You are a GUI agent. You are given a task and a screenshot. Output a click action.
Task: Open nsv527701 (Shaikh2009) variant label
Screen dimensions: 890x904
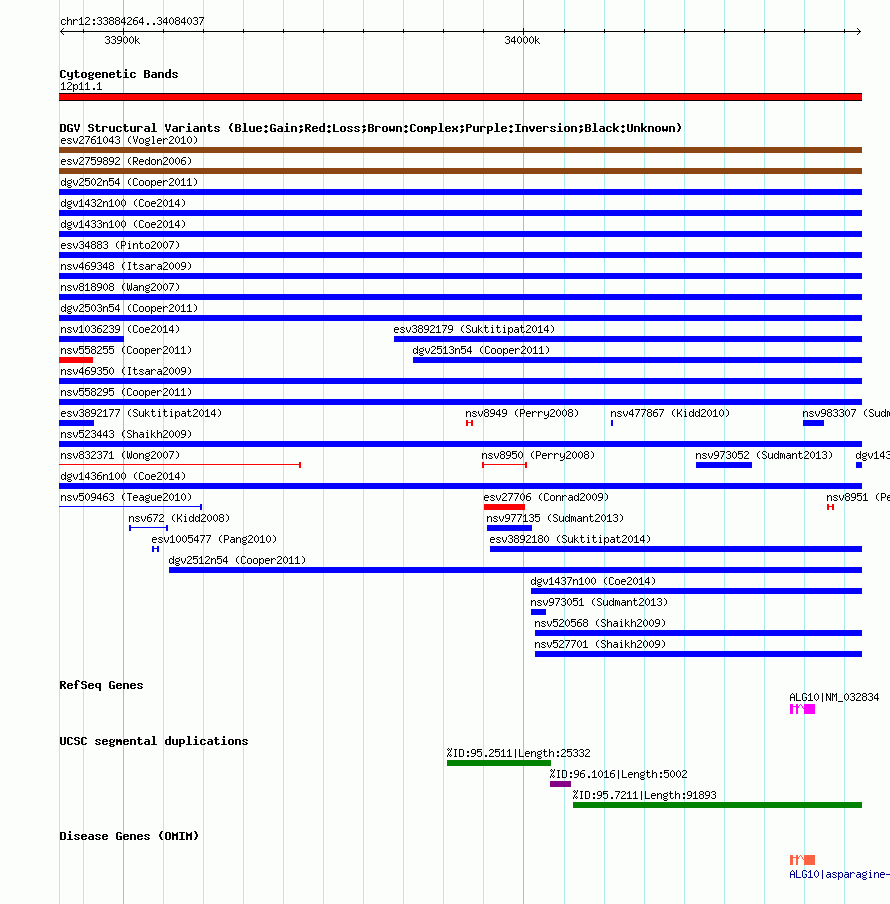[600, 645]
